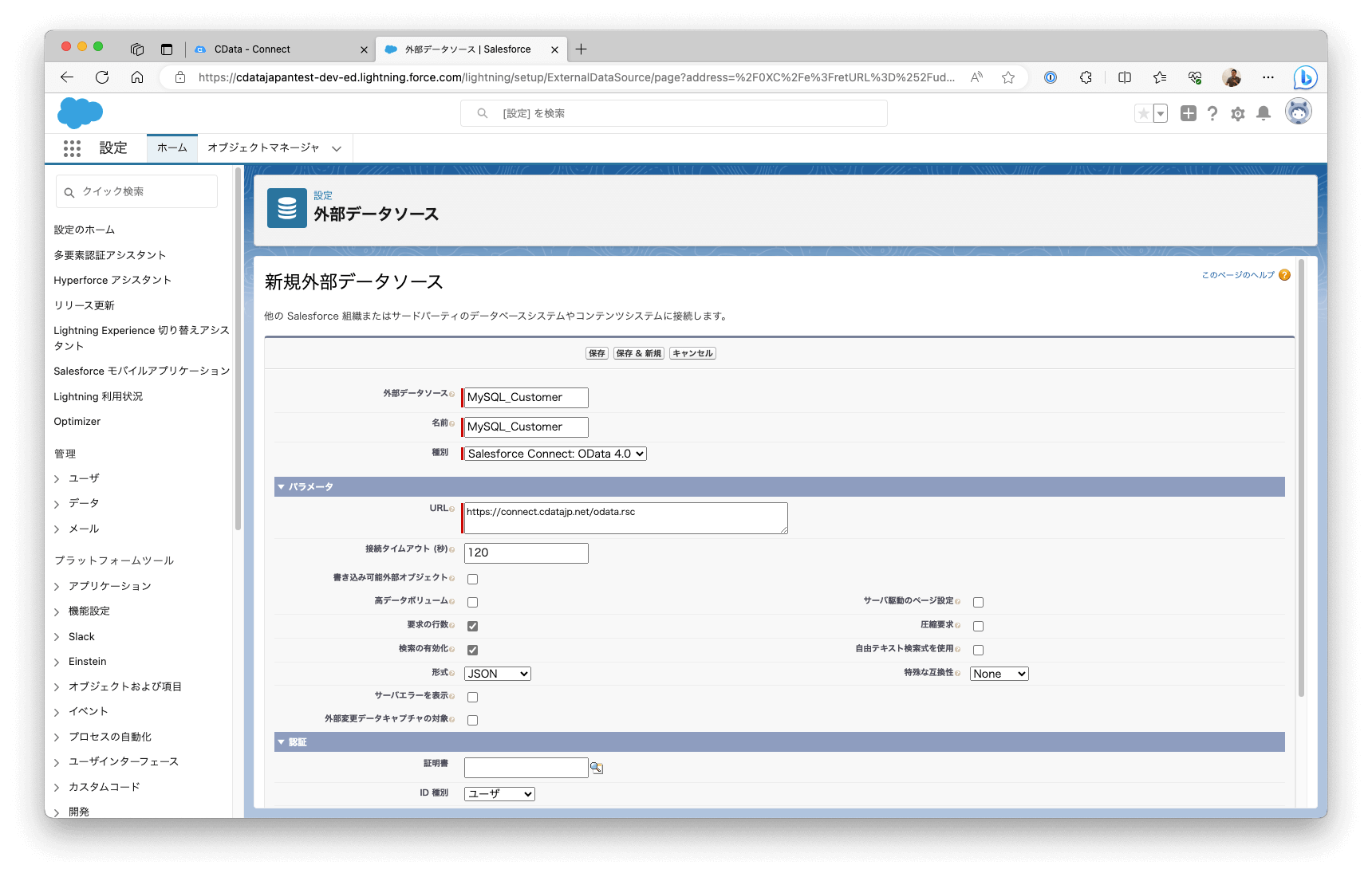Select the ホーム tab

(x=172, y=148)
